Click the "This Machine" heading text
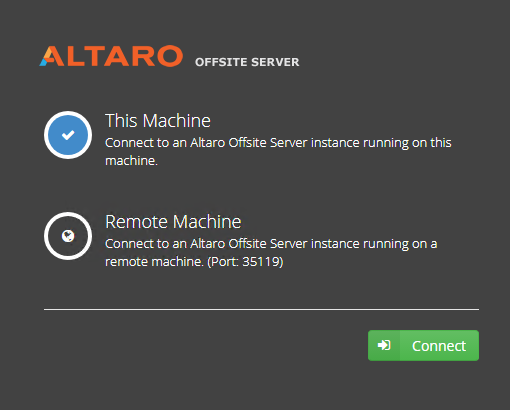The height and width of the screenshot is (410, 510). (x=158, y=120)
